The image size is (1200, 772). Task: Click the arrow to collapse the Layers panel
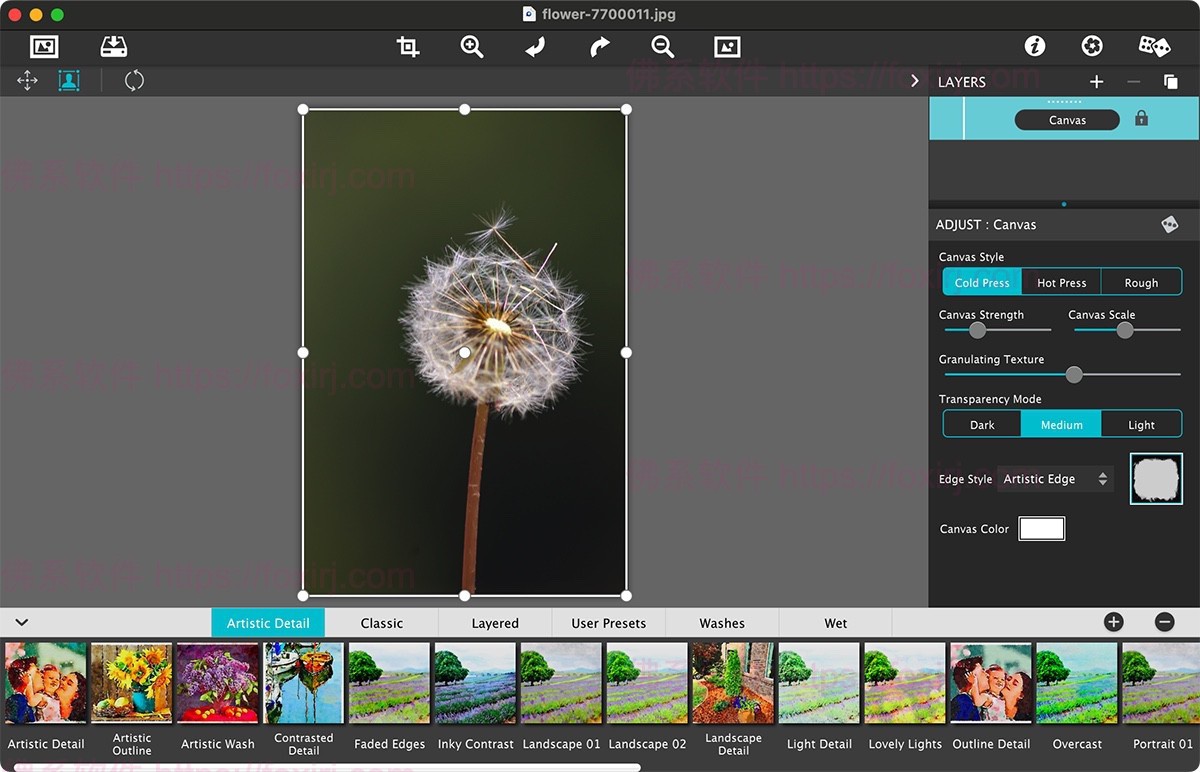[914, 81]
